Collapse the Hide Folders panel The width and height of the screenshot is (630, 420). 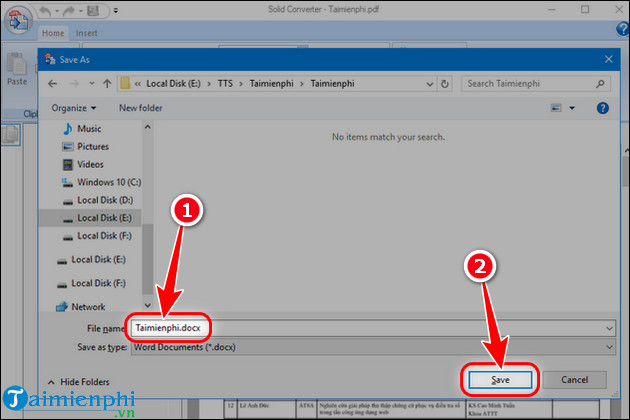click(x=79, y=382)
